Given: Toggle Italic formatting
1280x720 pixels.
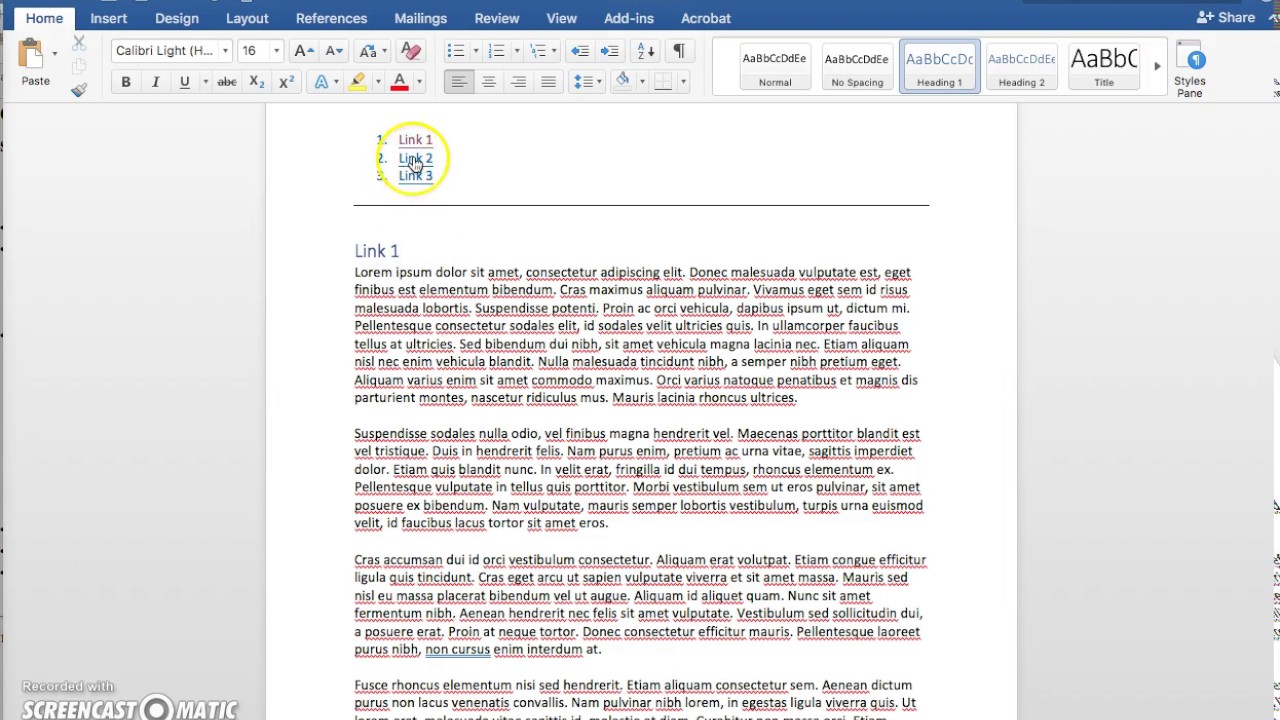Looking at the screenshot, I should coord(155,82).
